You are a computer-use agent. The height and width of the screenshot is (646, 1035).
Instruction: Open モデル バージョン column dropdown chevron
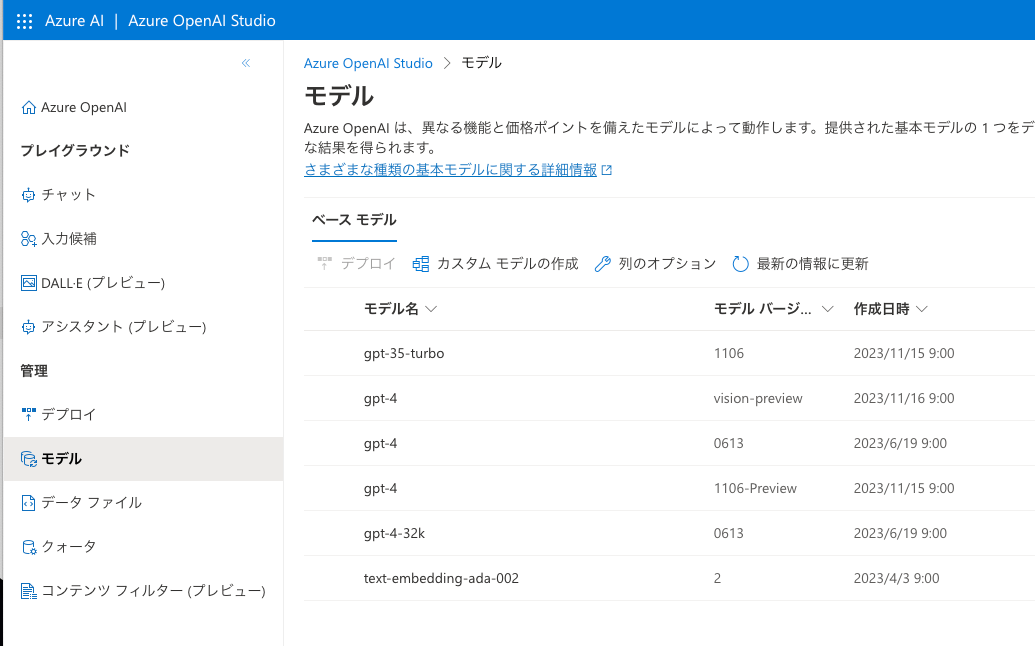tap(827, 309)
